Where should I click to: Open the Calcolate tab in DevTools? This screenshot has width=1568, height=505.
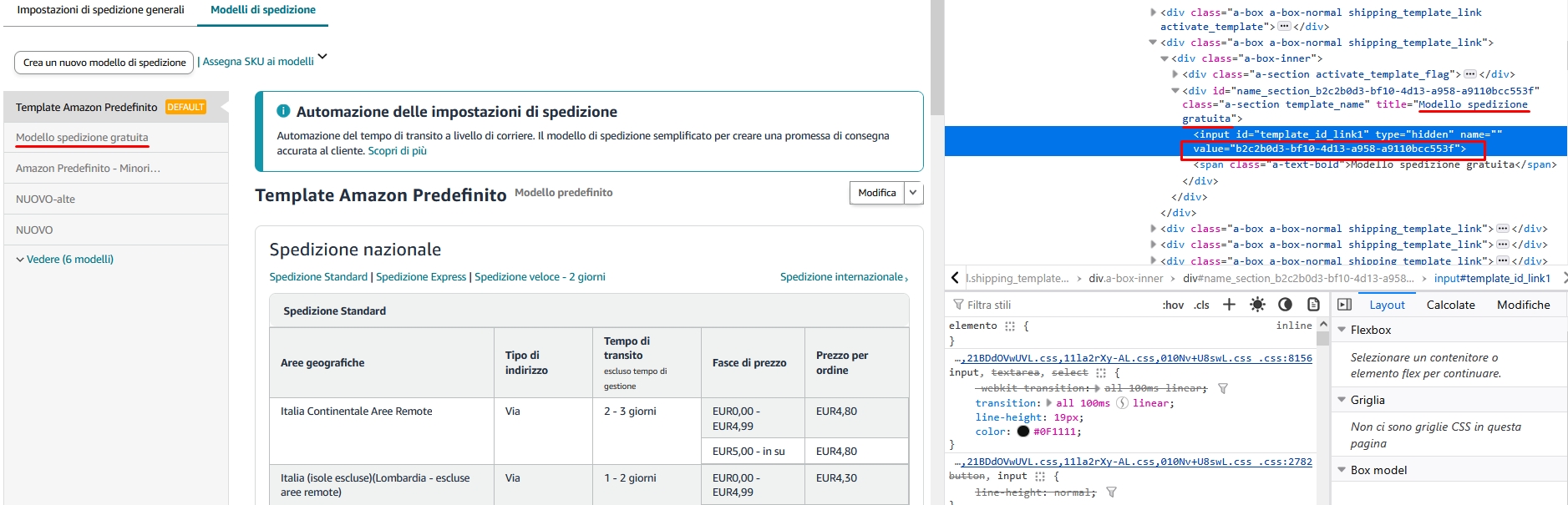pos(1450,305)
